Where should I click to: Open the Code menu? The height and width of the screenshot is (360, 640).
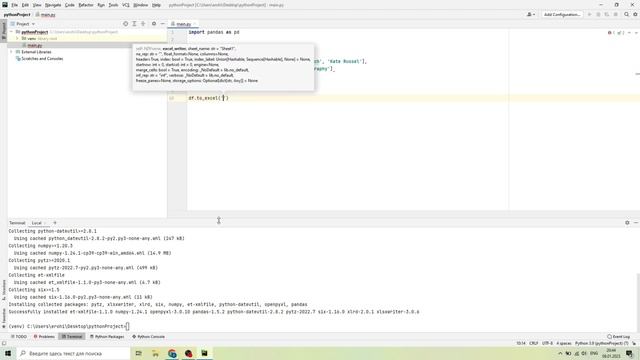[70, 5]
